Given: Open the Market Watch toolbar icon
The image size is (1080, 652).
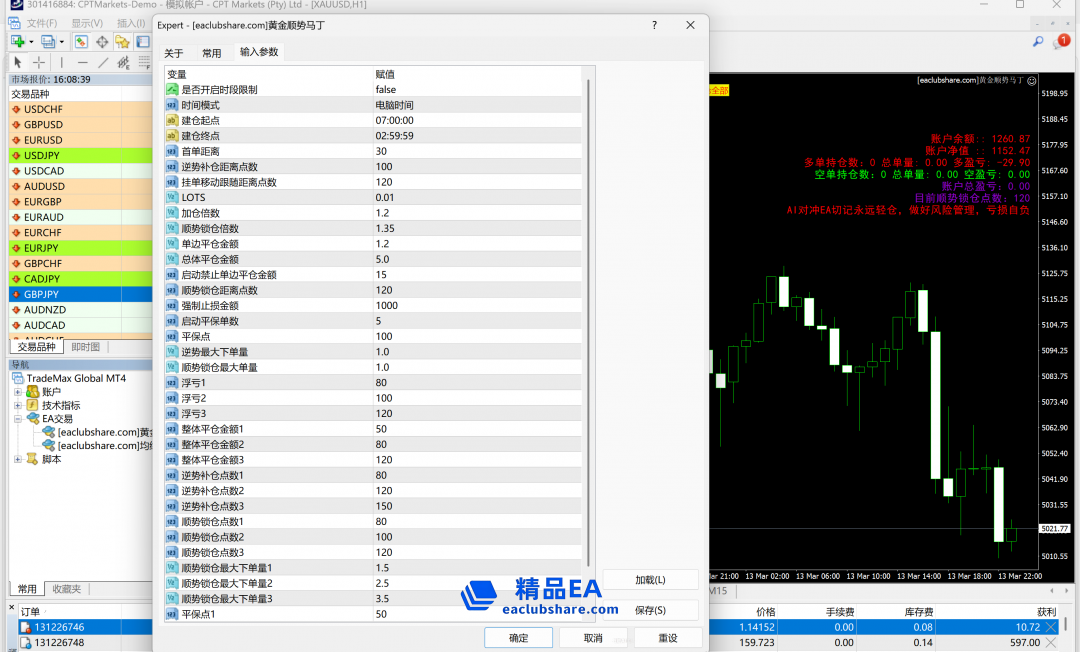Looking at the screenshot, I should [x=81, y=41].
